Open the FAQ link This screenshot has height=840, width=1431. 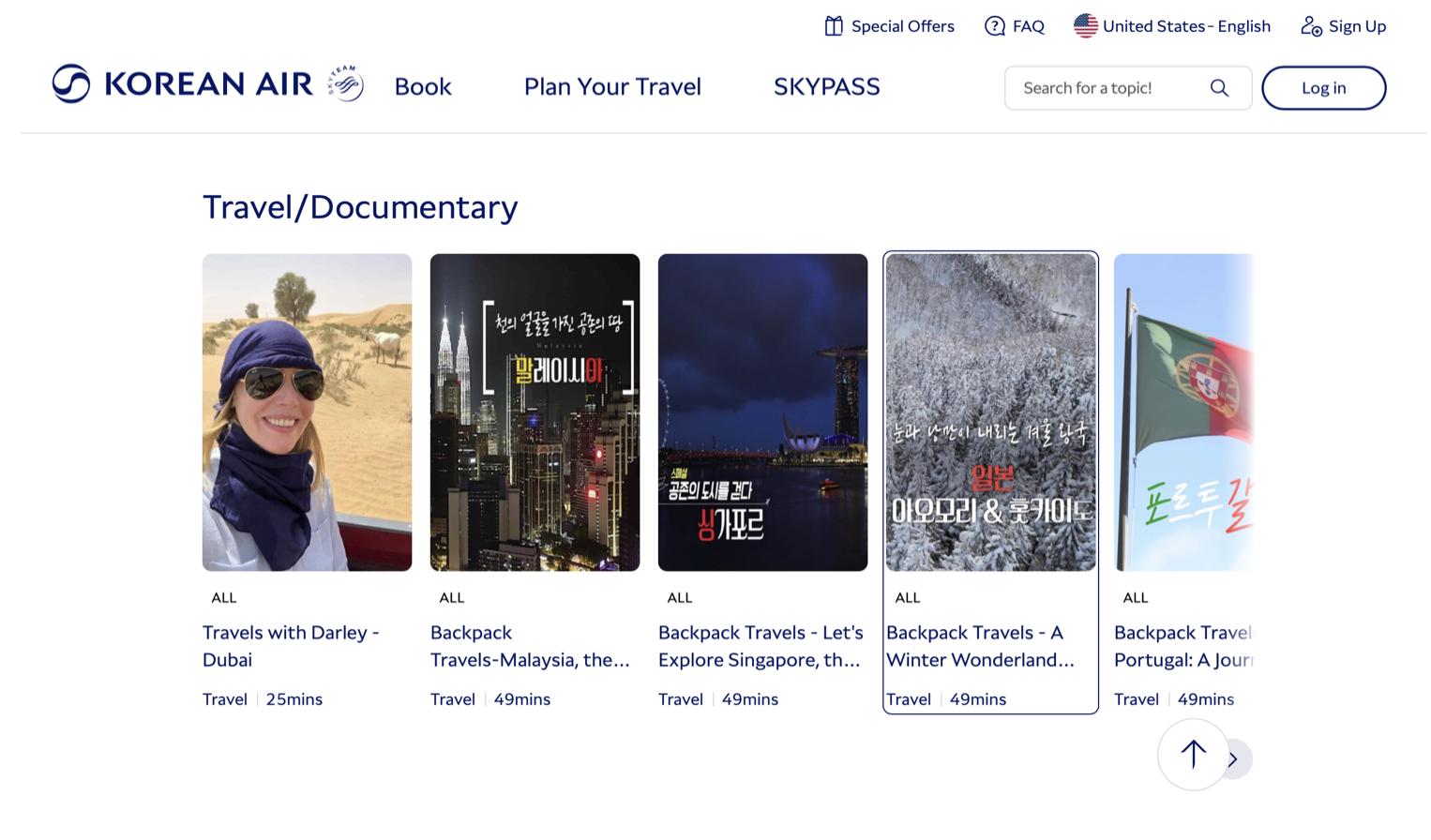coord(1015,26)
